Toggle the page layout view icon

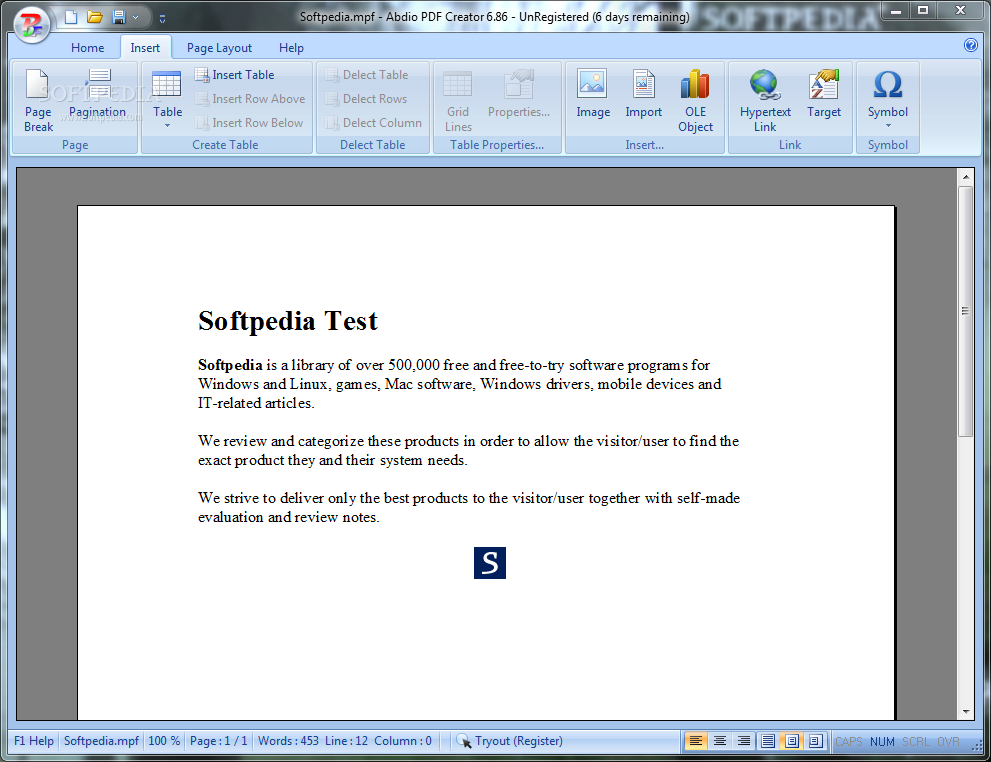click(x=792, y=741)
